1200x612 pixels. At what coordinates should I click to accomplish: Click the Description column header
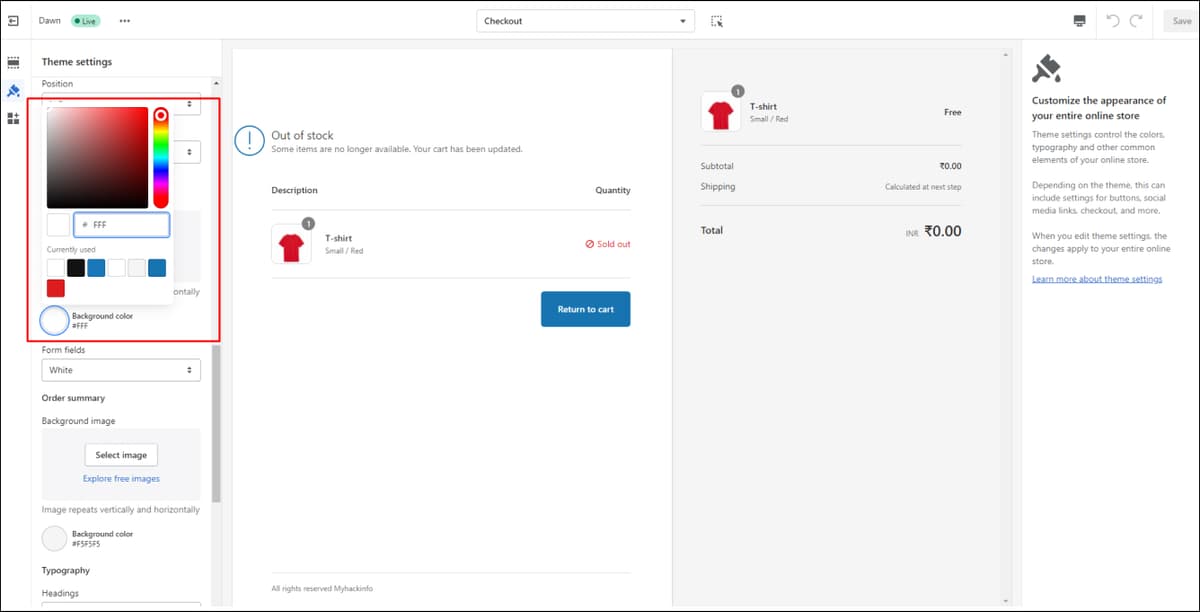tap(294, 190)
